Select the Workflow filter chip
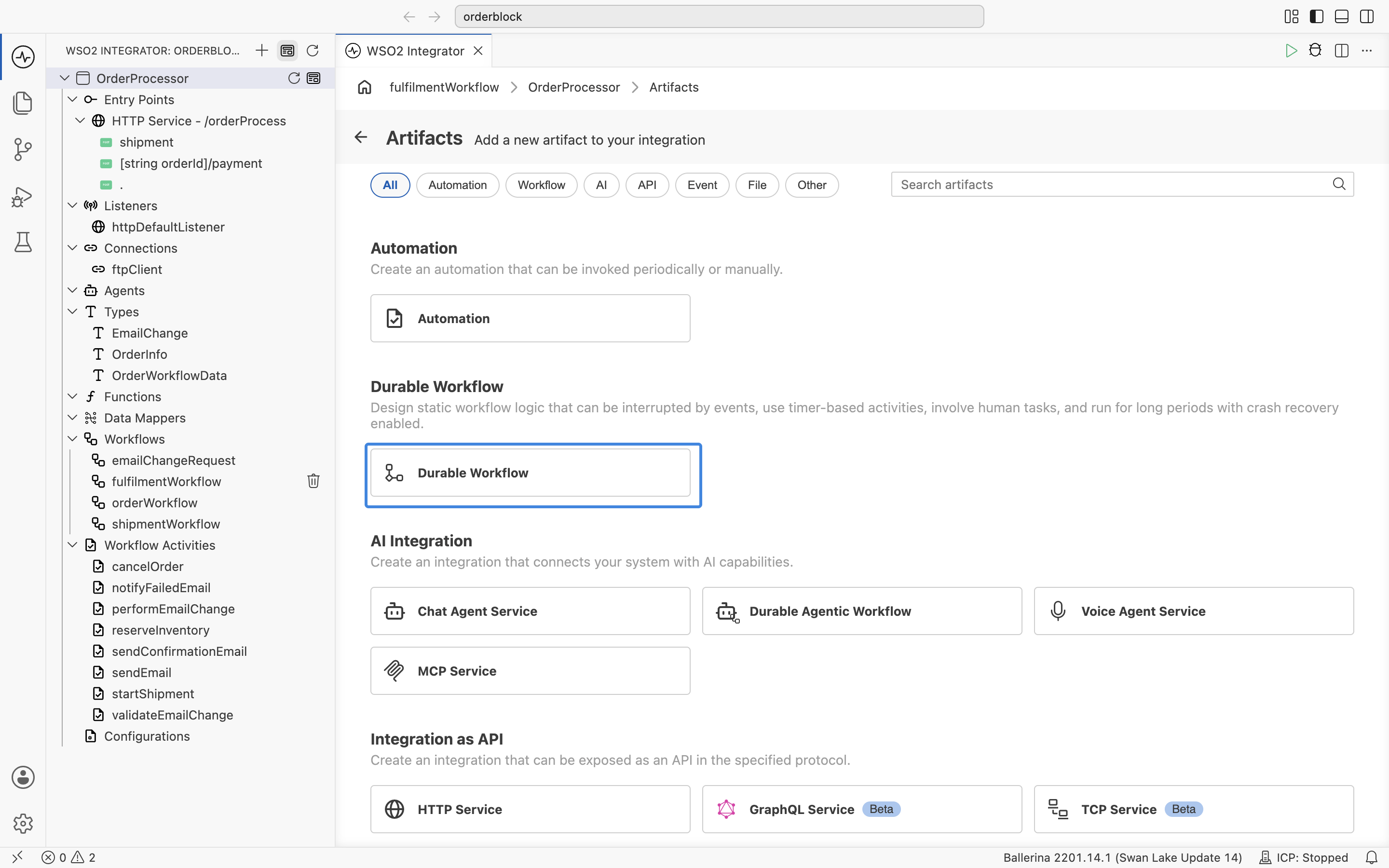The height and width of the screenshot is (868, 1389). 541,185
